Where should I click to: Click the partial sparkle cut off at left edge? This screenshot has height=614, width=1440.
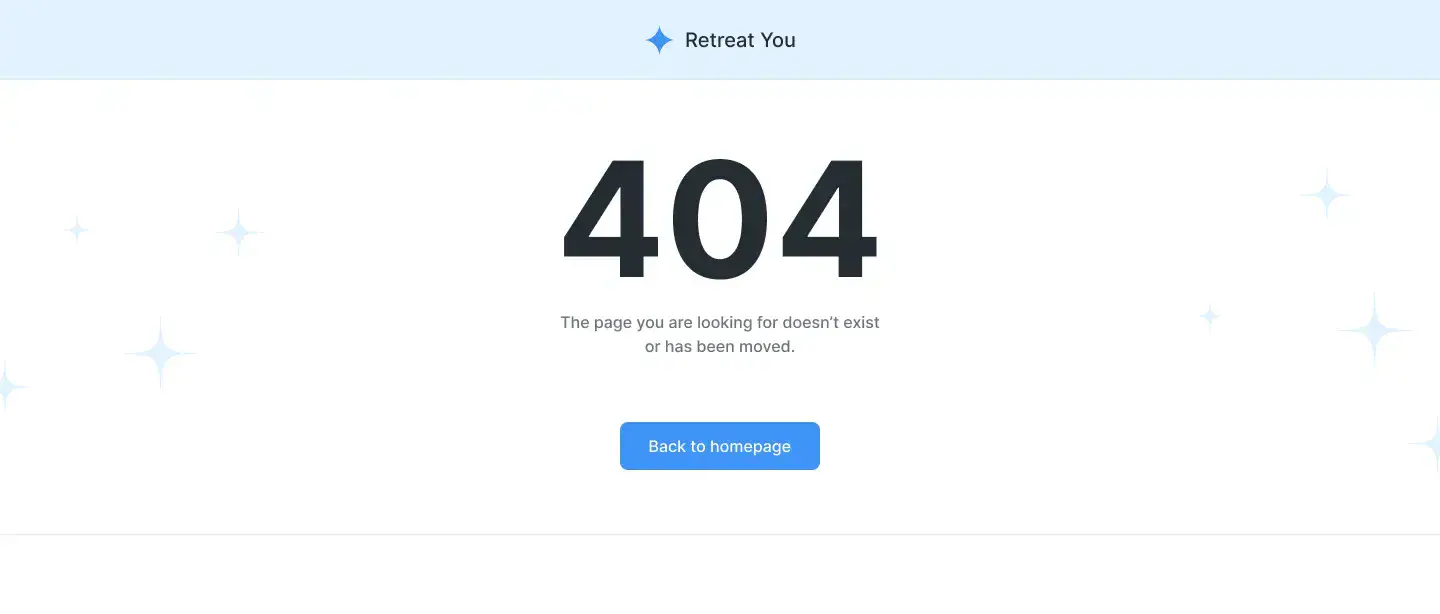click(x=9, y=385)
